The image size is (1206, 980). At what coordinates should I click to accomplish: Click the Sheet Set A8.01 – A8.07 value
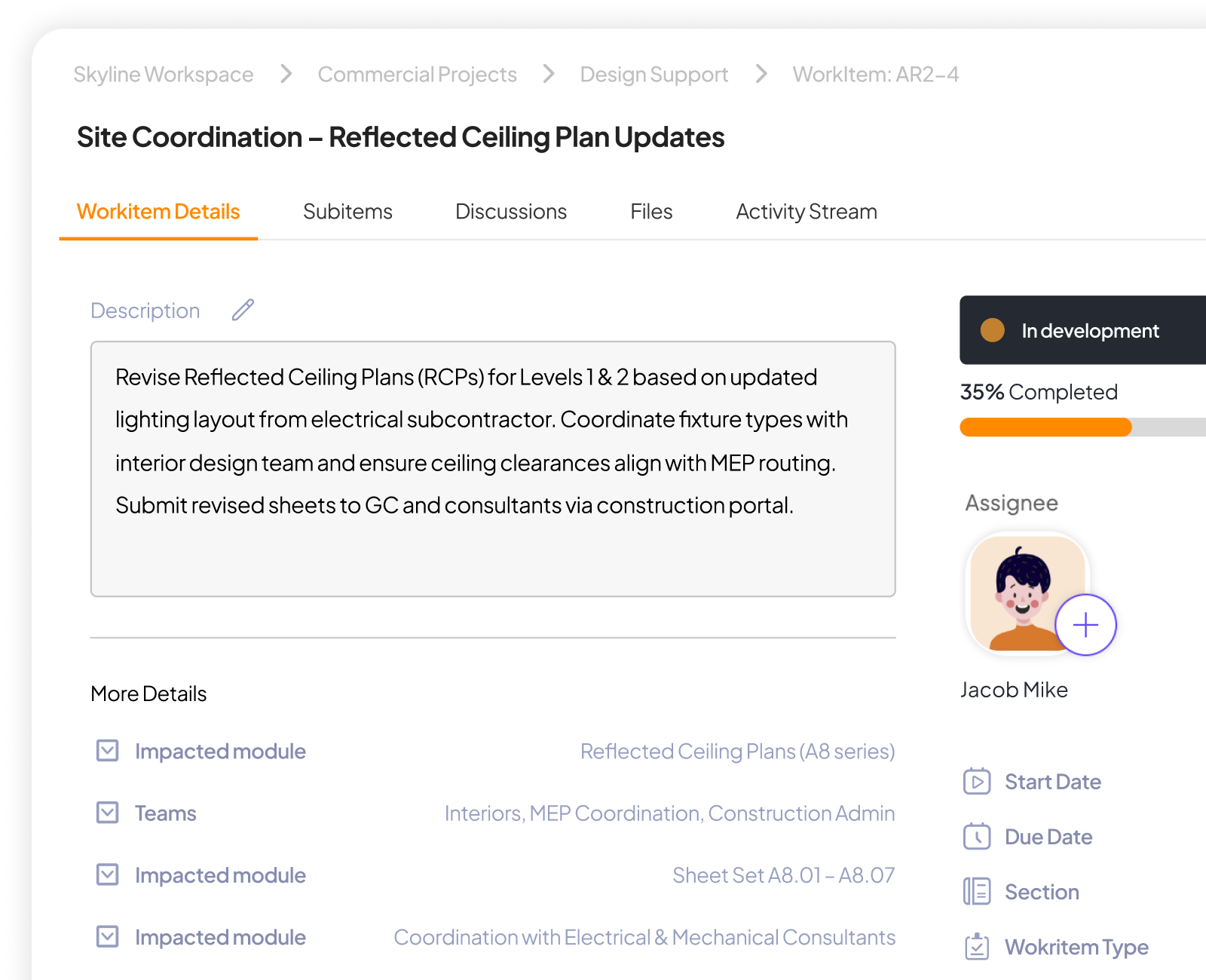click(x=783, y=875)
